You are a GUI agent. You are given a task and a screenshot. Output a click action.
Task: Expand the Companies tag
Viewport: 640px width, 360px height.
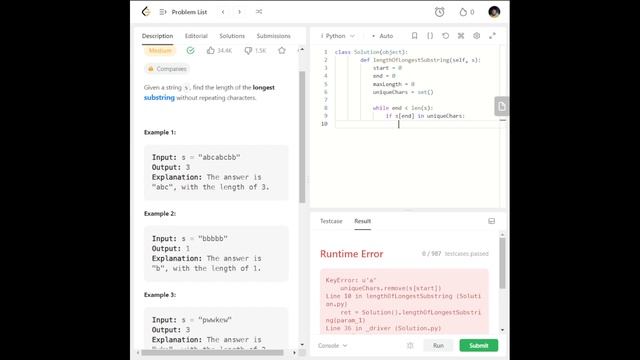point(167,69)
